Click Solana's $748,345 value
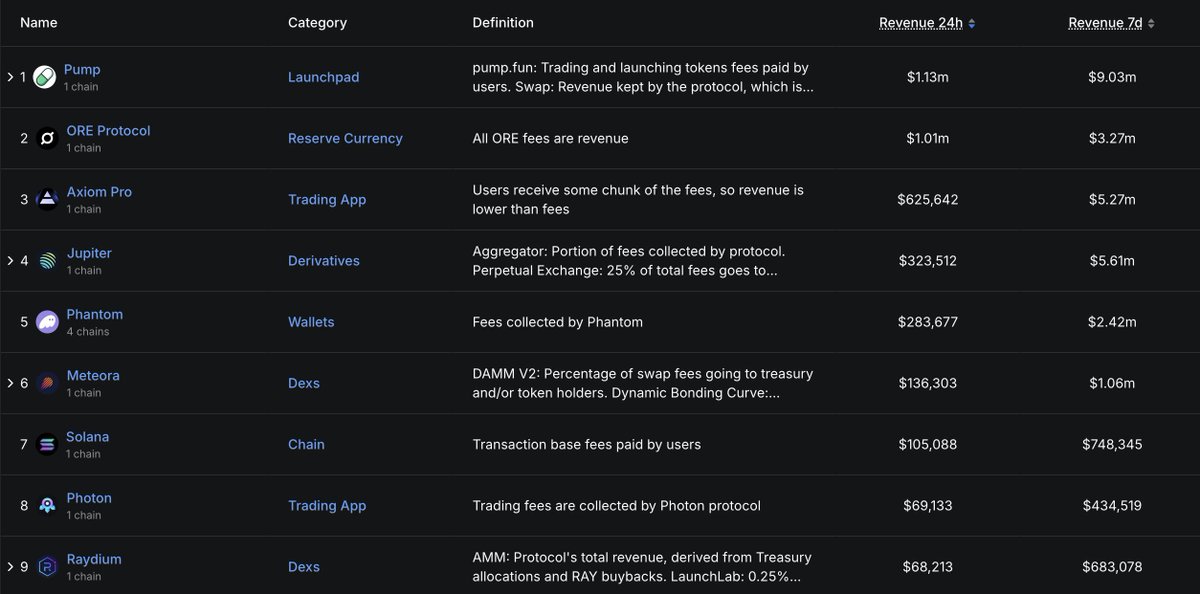Viewport: 1200px width, 594px height. coord(1112,444)
